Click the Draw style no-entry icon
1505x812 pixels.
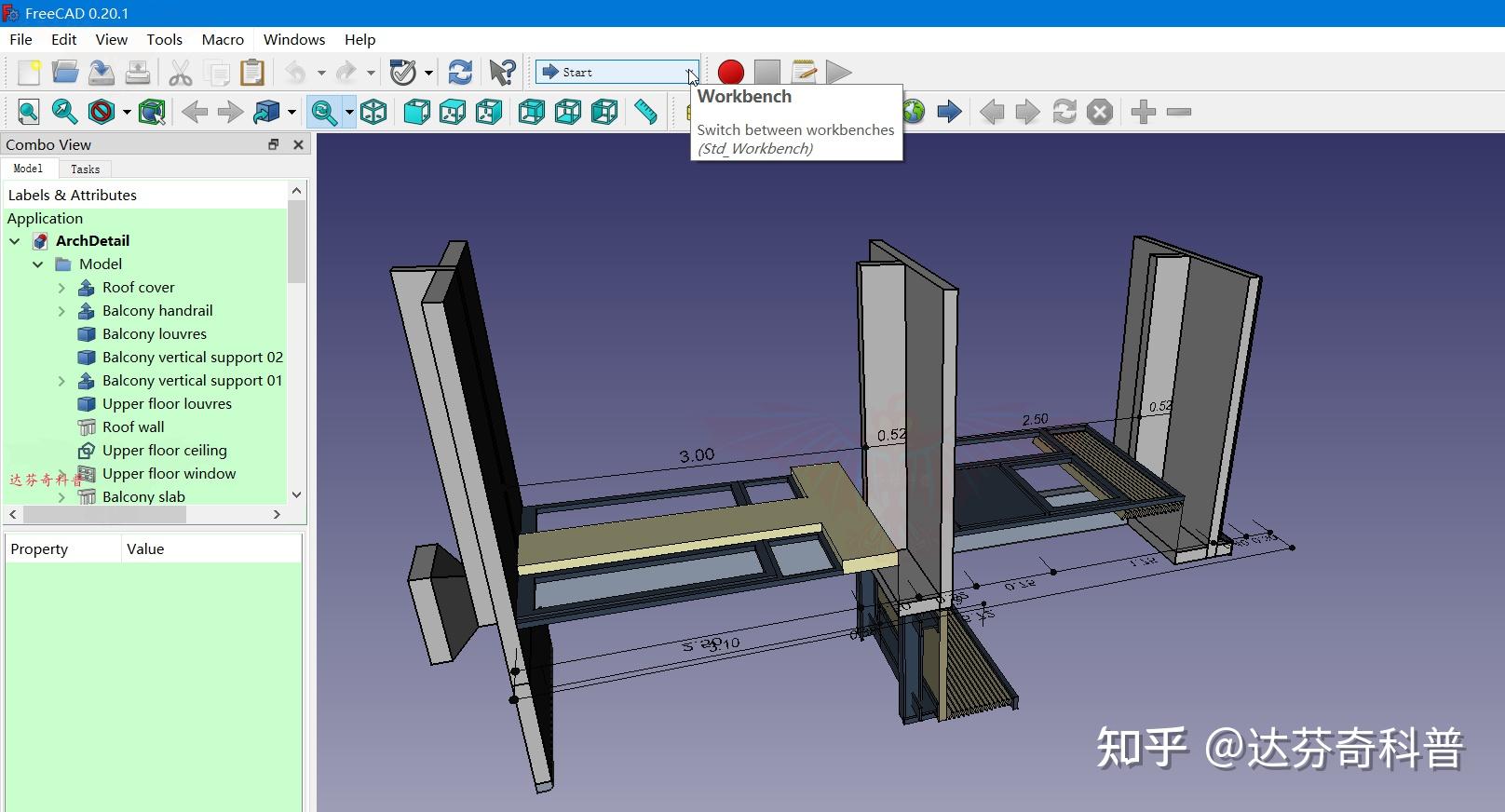pos(102,112)
